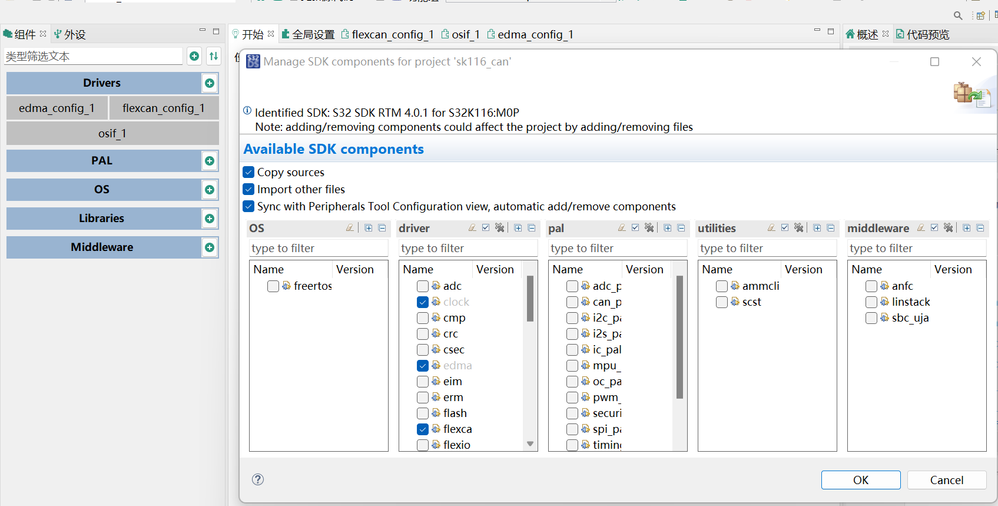Add a new component in OS category
The image size is (998, 506).
(209, 190)
